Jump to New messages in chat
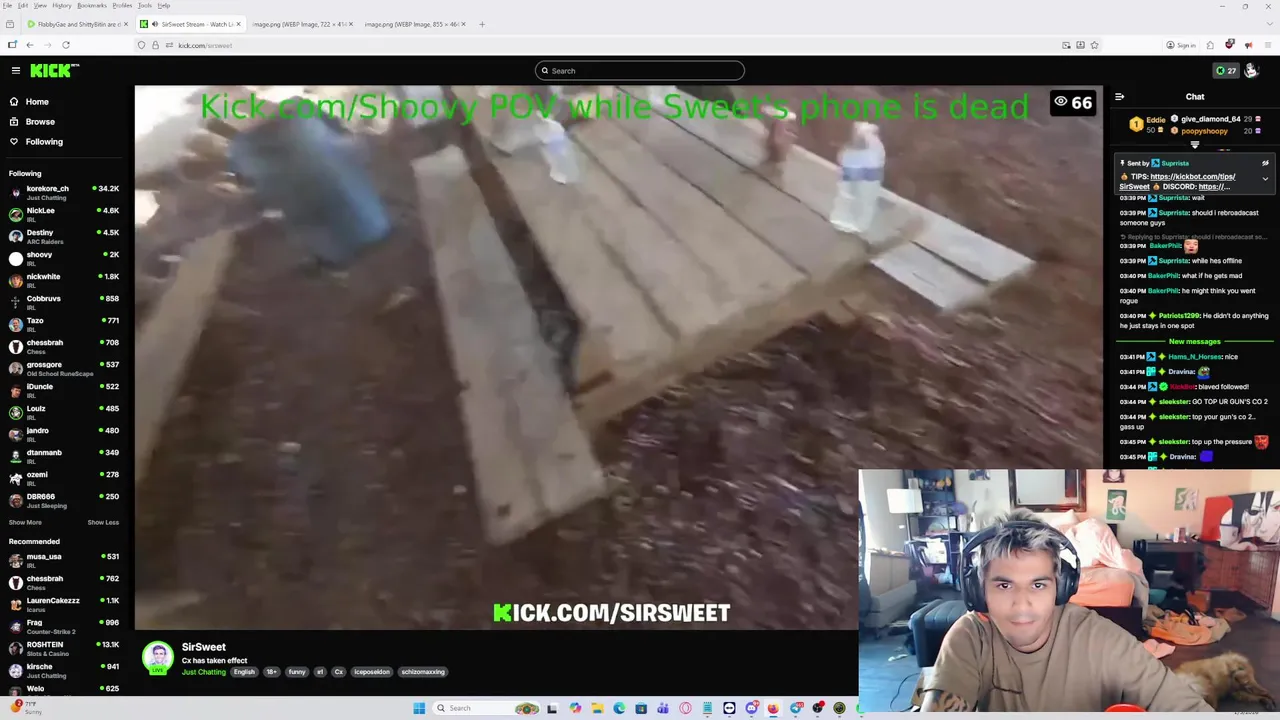Viewport: 1280px width, 720px height. point(1194,342)
